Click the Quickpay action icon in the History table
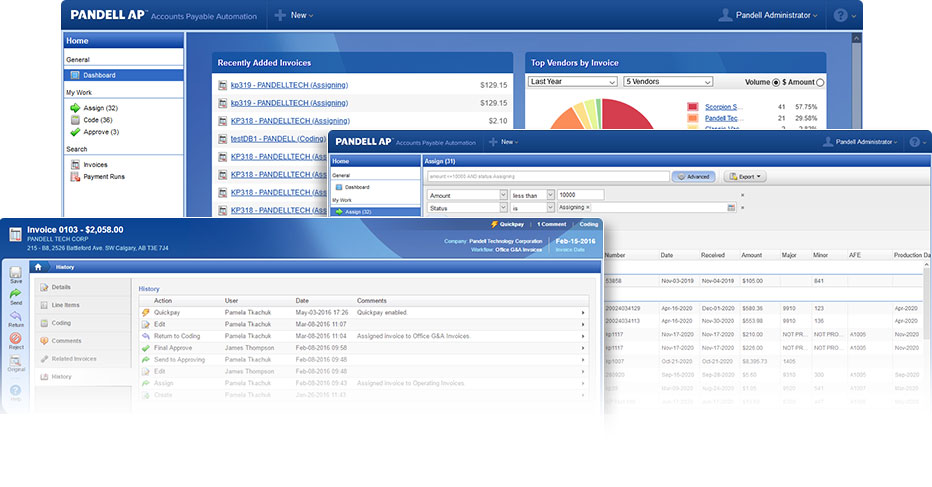Viewport: 932px width, 487px height. 146,312
